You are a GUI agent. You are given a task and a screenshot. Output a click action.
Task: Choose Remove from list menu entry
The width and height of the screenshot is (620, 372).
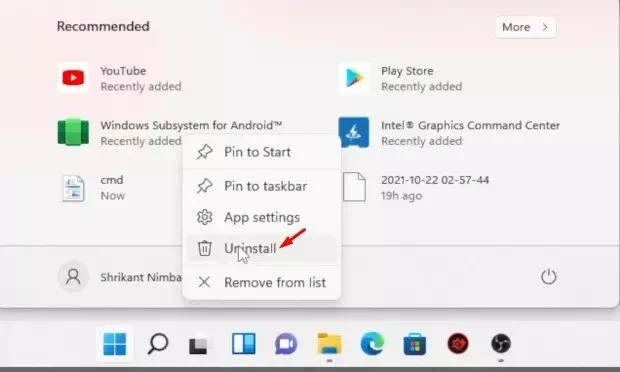point(262,282)
